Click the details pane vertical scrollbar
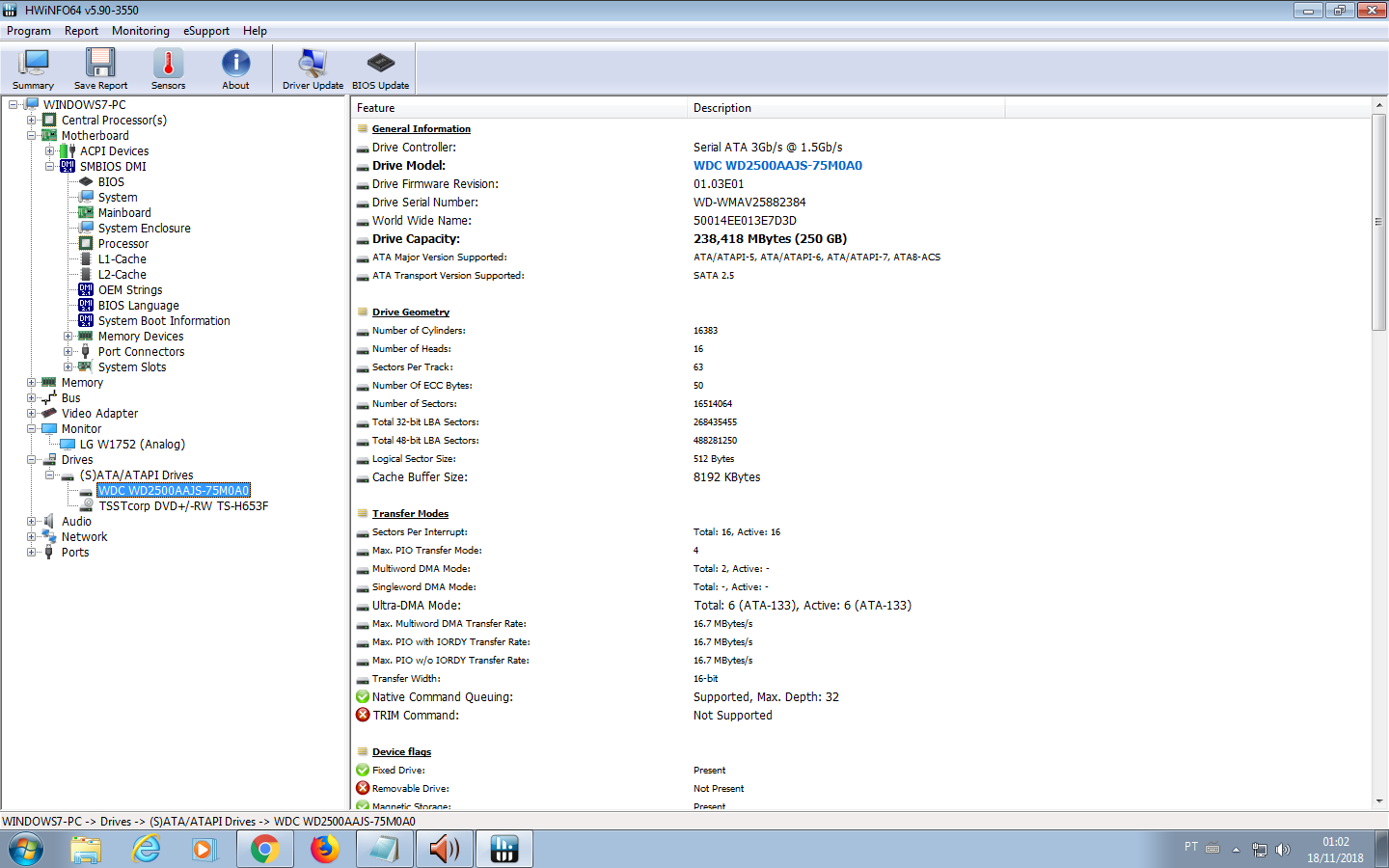 point(1378,222)
